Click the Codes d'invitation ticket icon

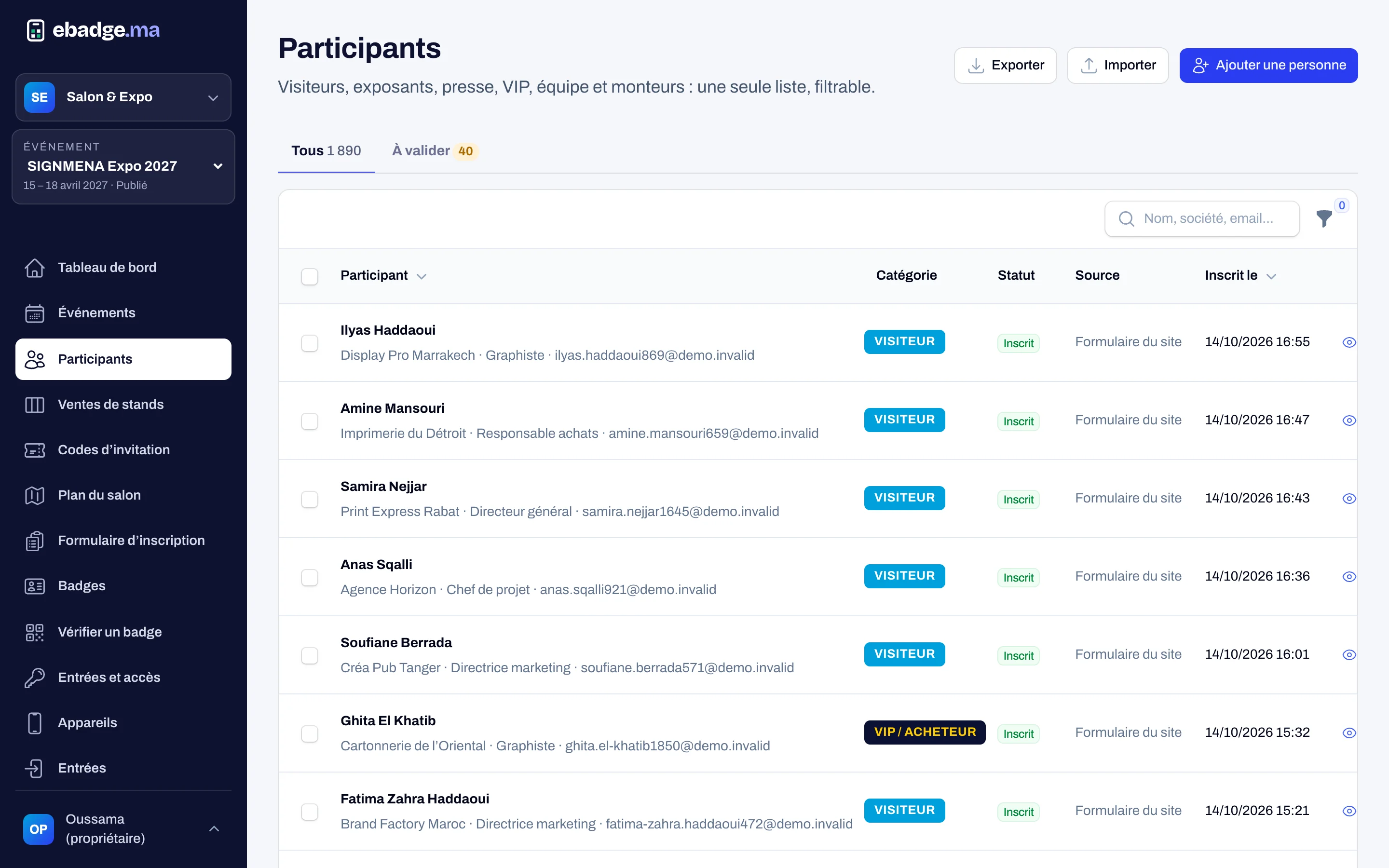tap(34, 450)
